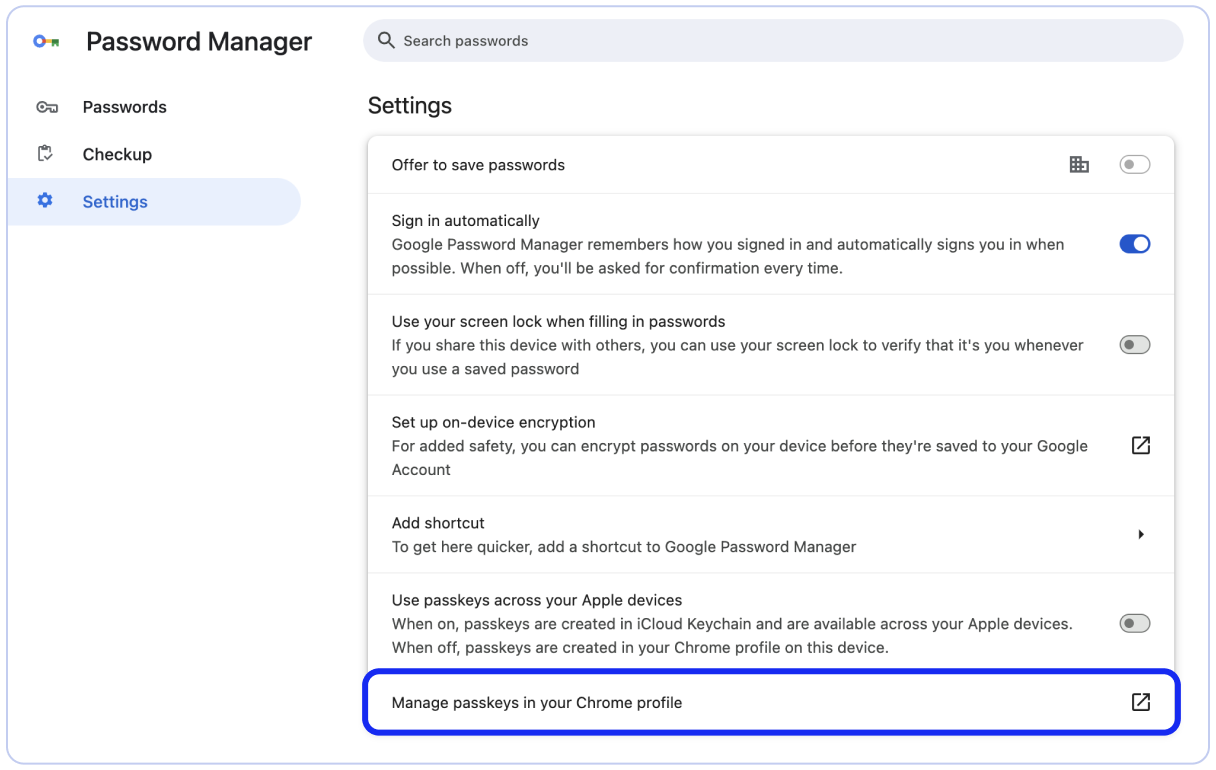
Task: Click into the Search passwords field
Action: point(773,41)
